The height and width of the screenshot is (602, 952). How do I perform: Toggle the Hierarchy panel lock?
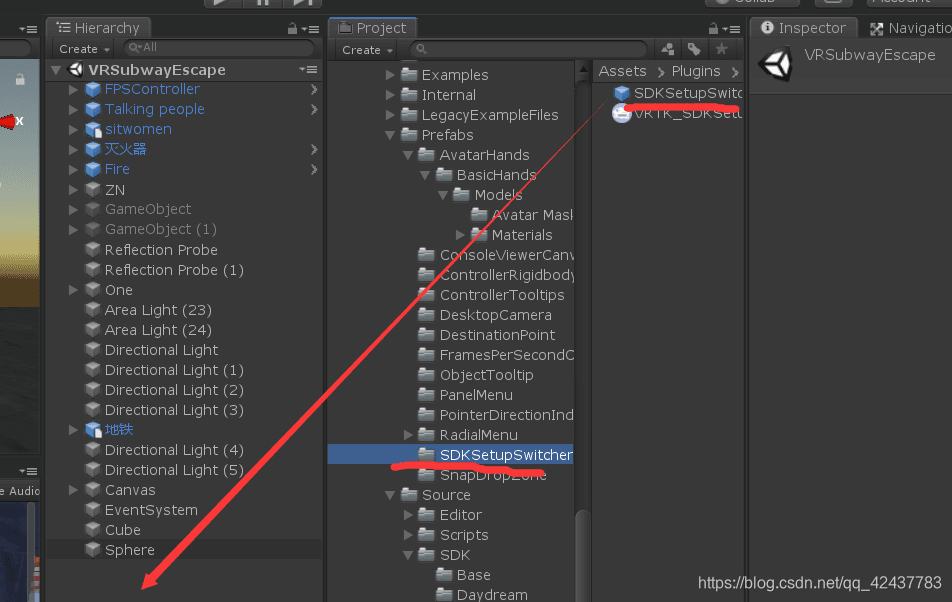click(x=292, y=28)
